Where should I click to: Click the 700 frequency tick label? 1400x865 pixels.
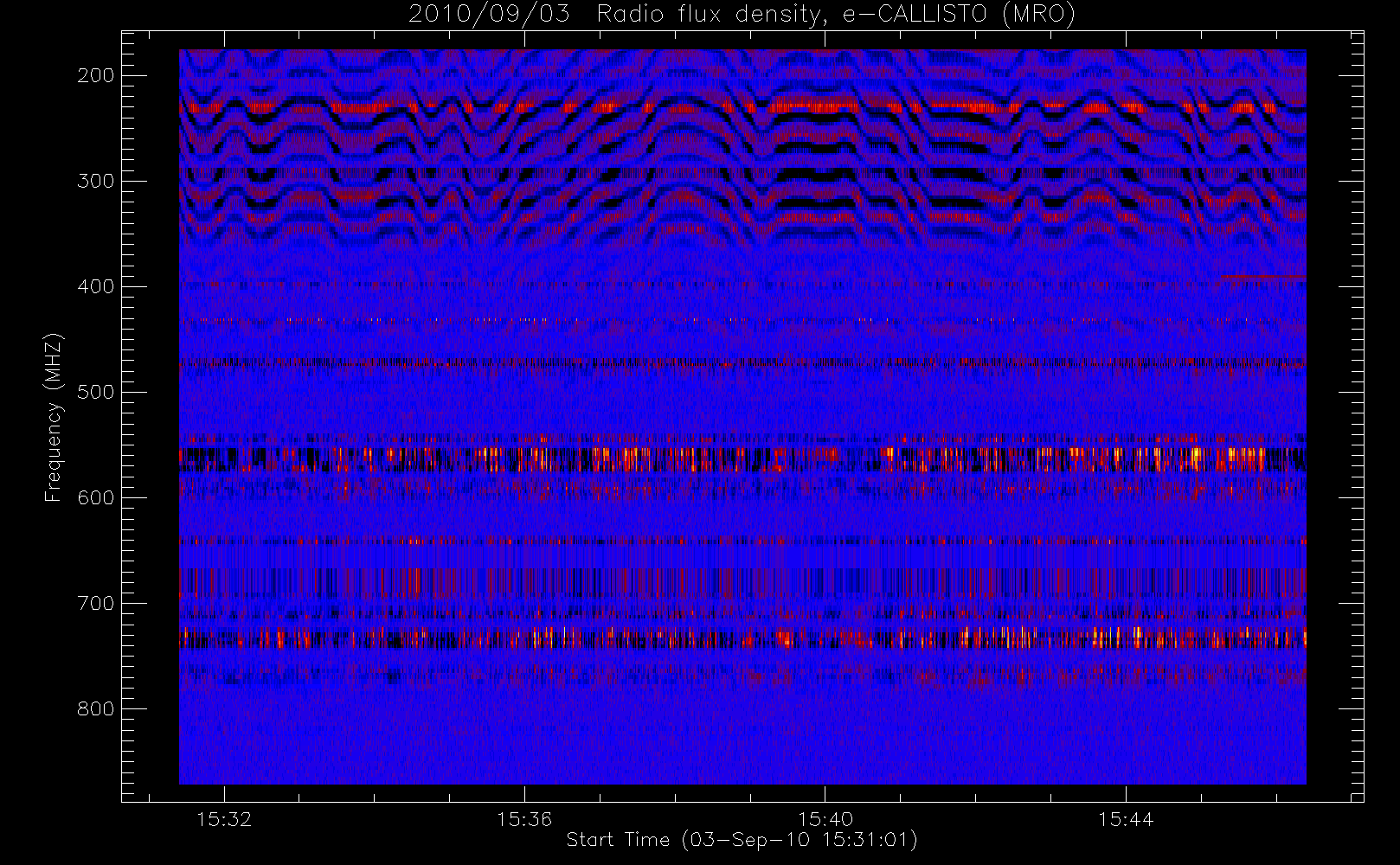click(95, 603)
